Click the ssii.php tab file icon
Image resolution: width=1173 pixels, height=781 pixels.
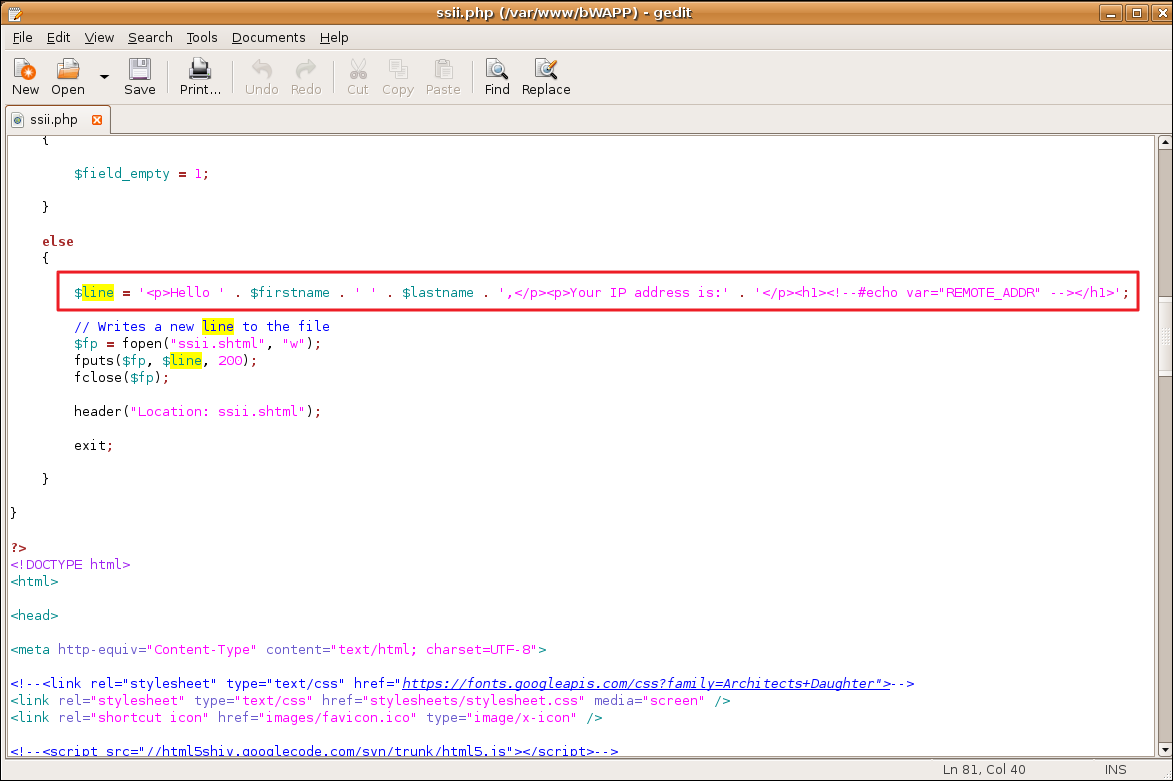click(x=18, y=120)
